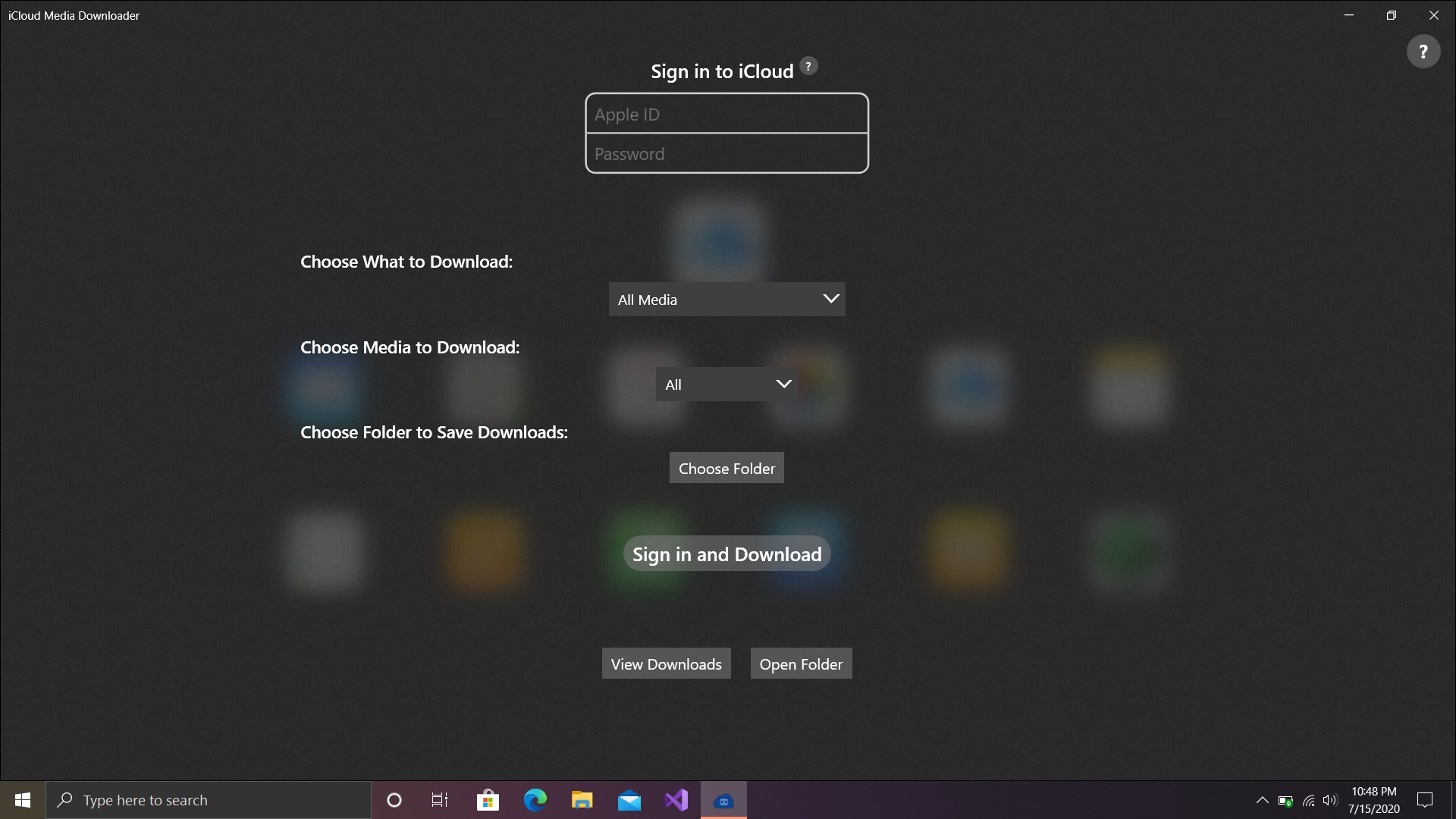This screenshot has width=1456, height=819.
Task: Open the Mail app from the taskbar
Action: click(x=629, y=800)
